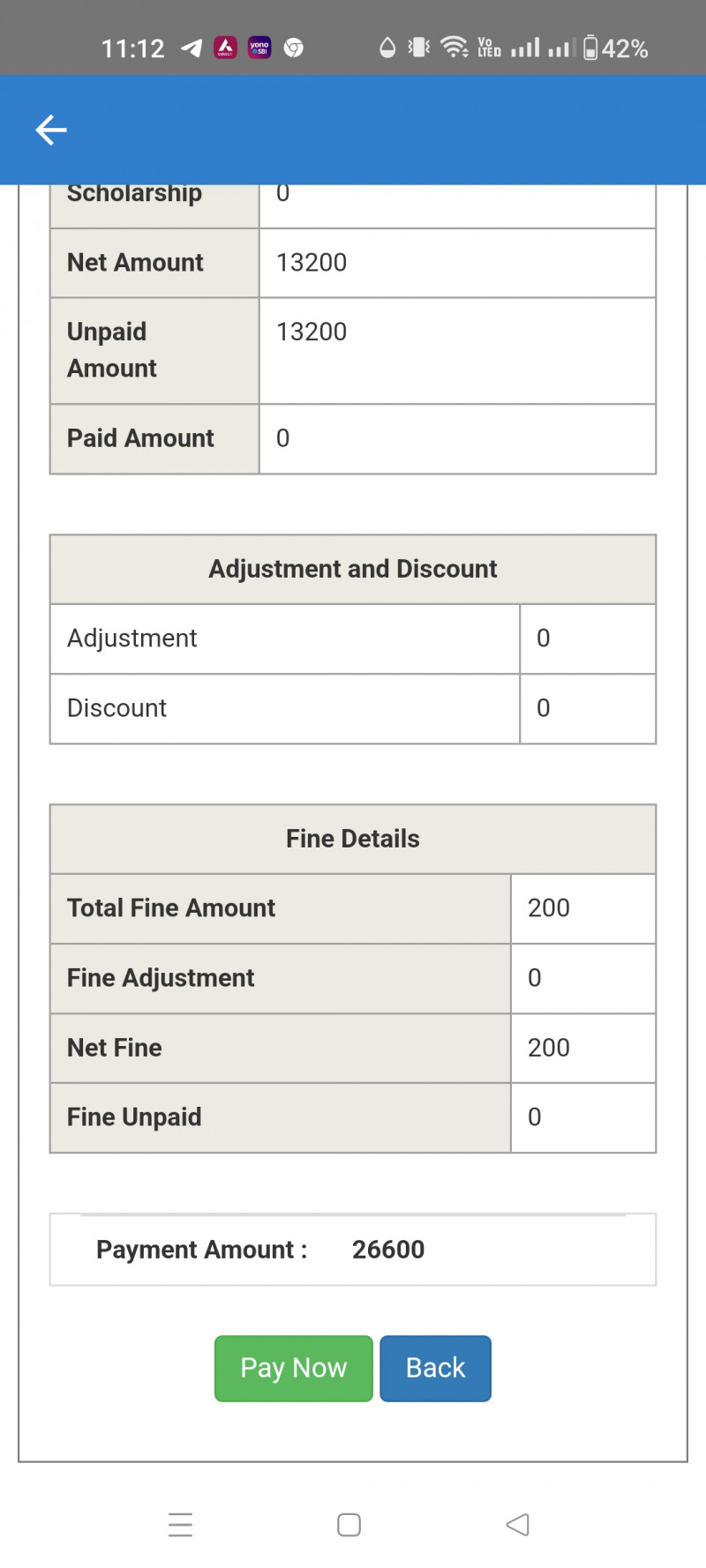Image resolution: width=706 pixels, height=1568 pixels.
Task: Tap the battery status icon
Action: point(590,48)
